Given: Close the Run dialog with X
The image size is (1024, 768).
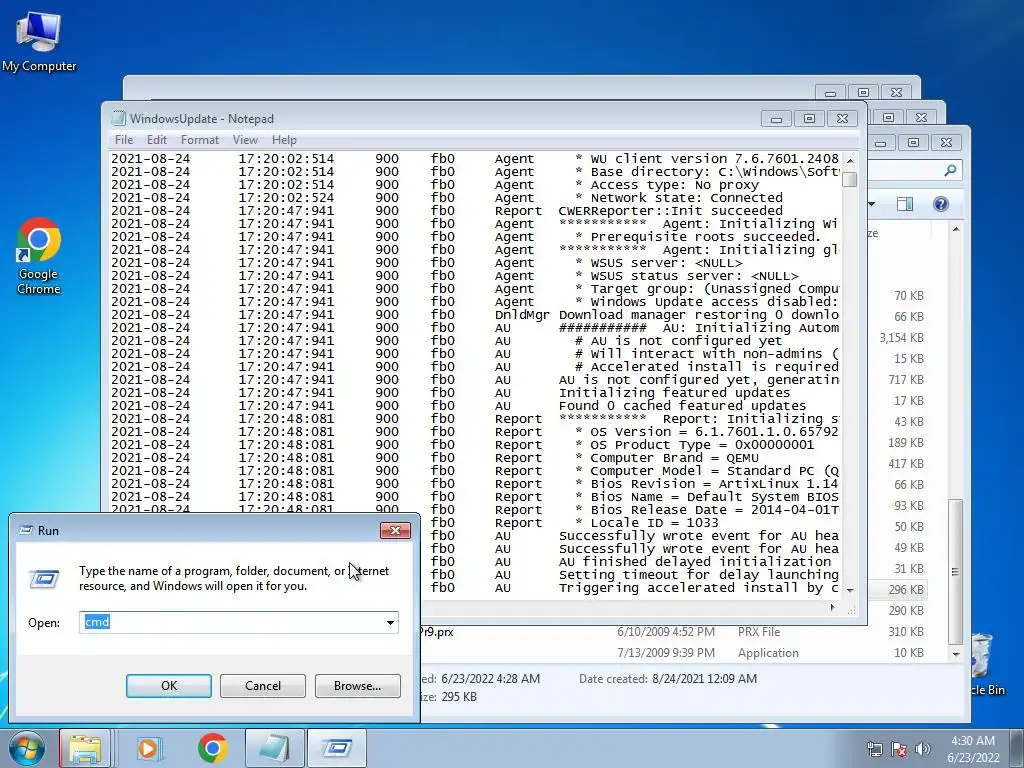Looking at the screenshot, I should pyautogui.click(x=395, y=530).
